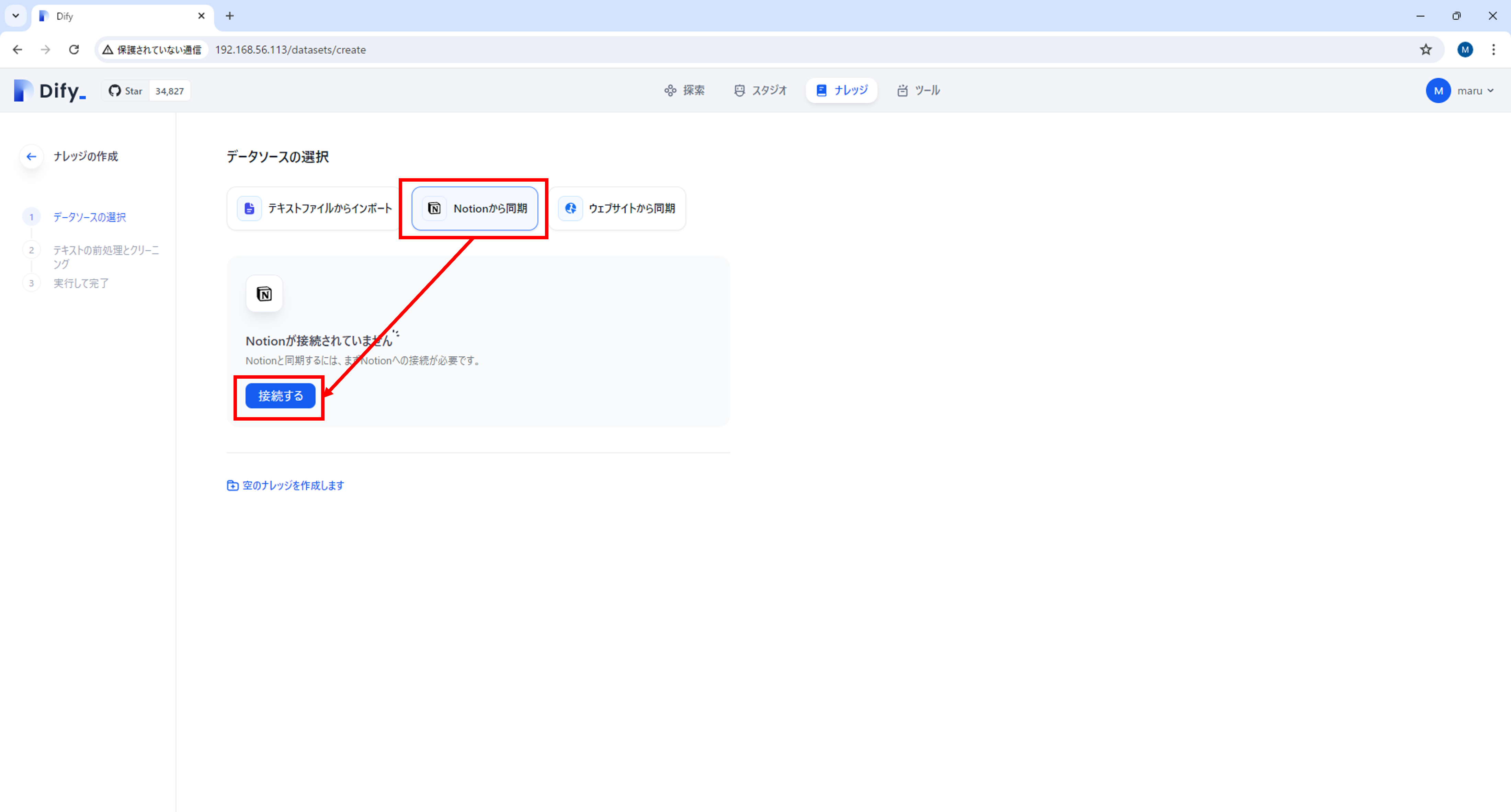Open Chrome profile avatar icon
1511x812 pixels.
coord(1465,50)
